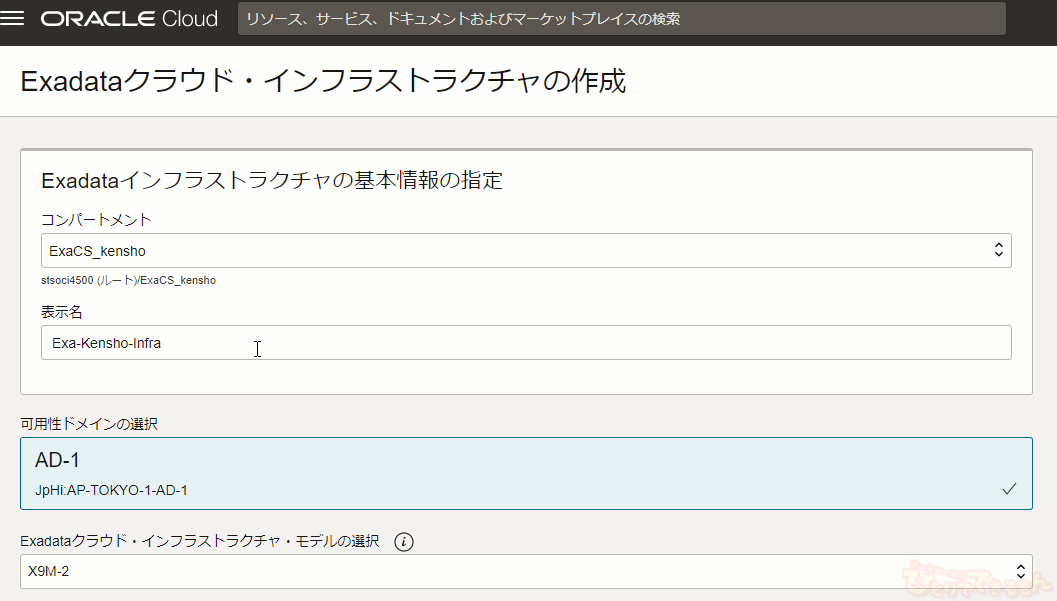
Task: Select the AD-1 availability domain card
Action: (526, 473)
